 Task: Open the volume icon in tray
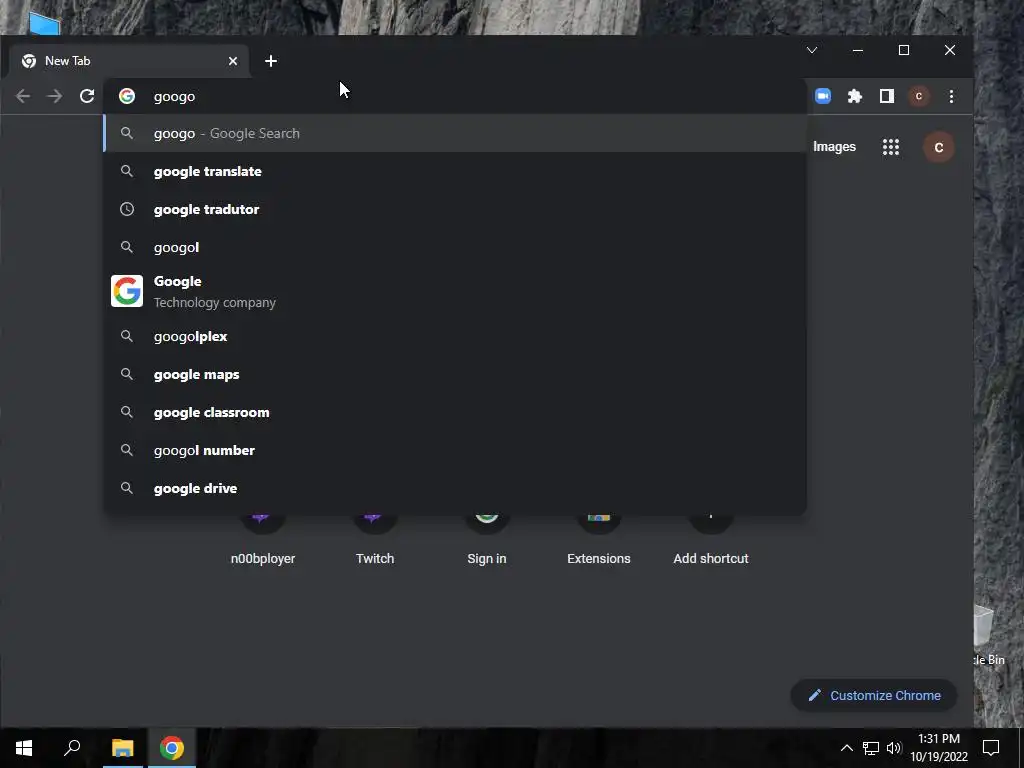894,748
